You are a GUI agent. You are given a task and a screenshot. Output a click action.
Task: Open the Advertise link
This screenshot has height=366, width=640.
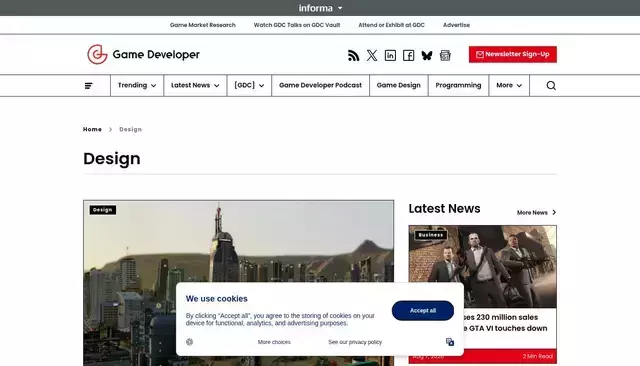[456, 25]
